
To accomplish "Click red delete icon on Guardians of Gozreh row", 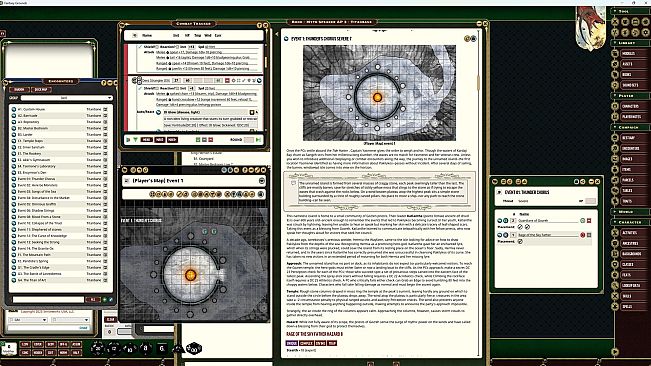I will tap(589, 221).
